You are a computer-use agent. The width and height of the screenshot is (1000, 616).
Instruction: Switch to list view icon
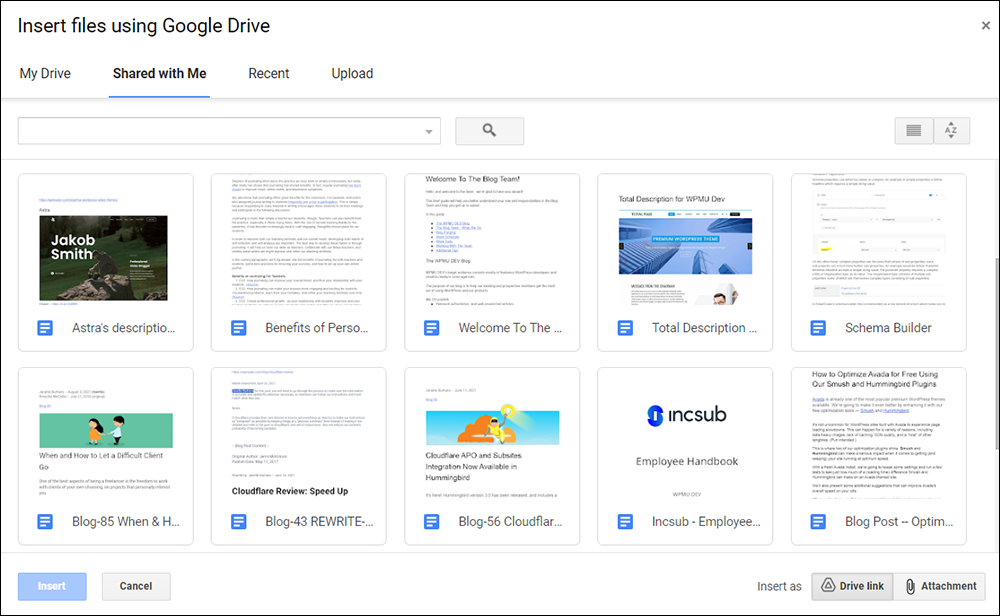tap(913, 131)
